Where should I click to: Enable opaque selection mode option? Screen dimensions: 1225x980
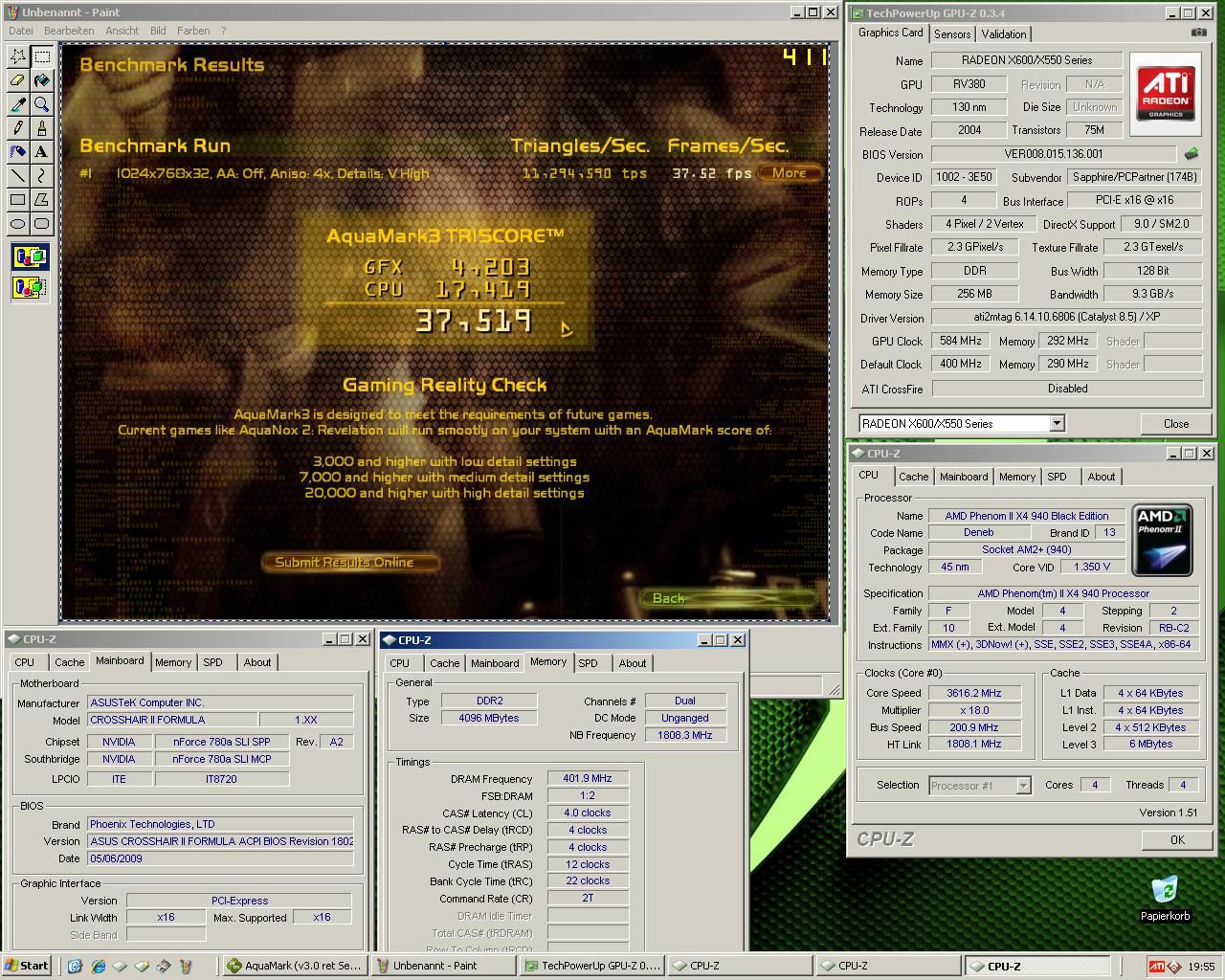(30, 256)
